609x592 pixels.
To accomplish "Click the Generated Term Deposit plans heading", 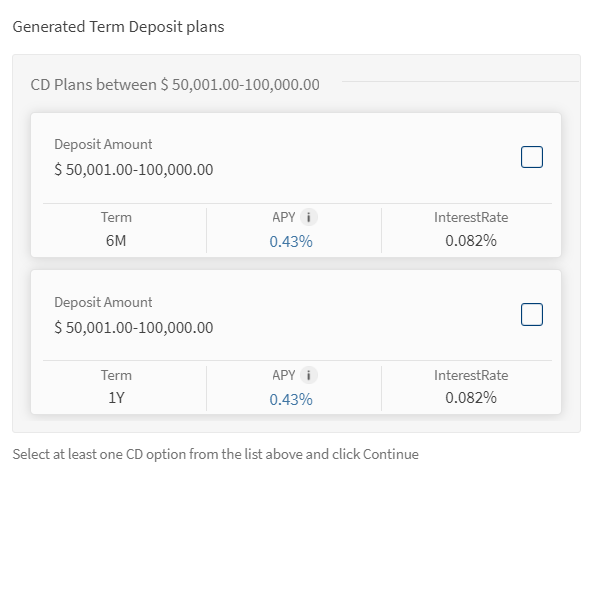I will click(x=118, y=27).
